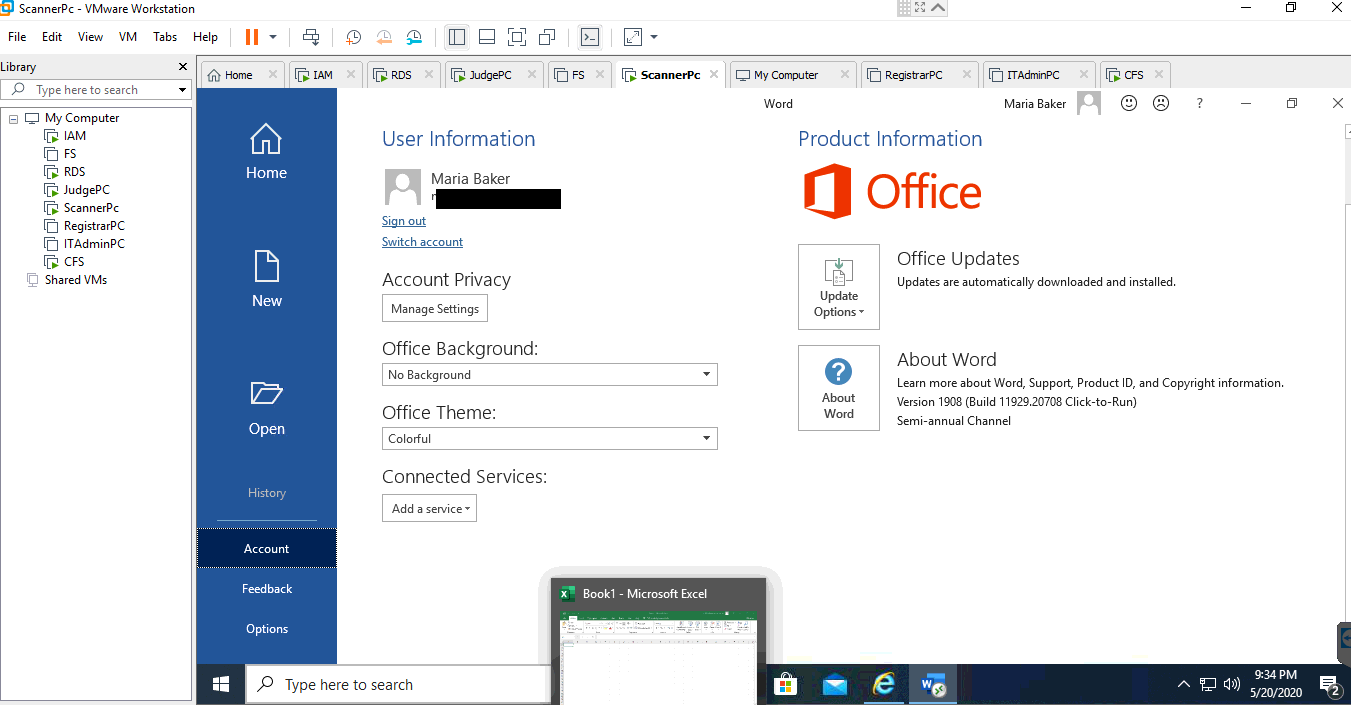1351x705 pixels.
Task: Click New in the Word sidebar
Action: tap(267, 279)
